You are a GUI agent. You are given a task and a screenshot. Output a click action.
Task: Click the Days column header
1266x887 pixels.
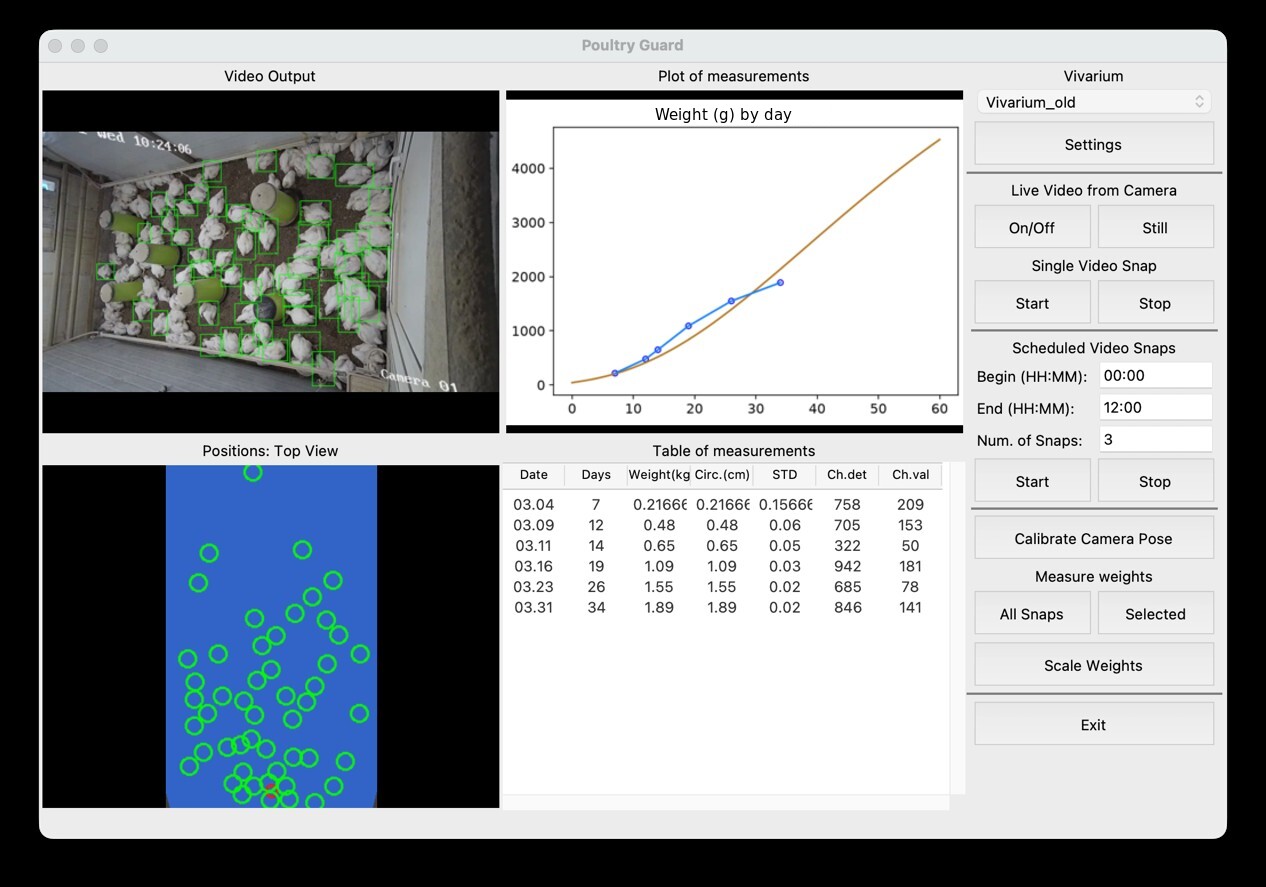click(x=596, y=475)
